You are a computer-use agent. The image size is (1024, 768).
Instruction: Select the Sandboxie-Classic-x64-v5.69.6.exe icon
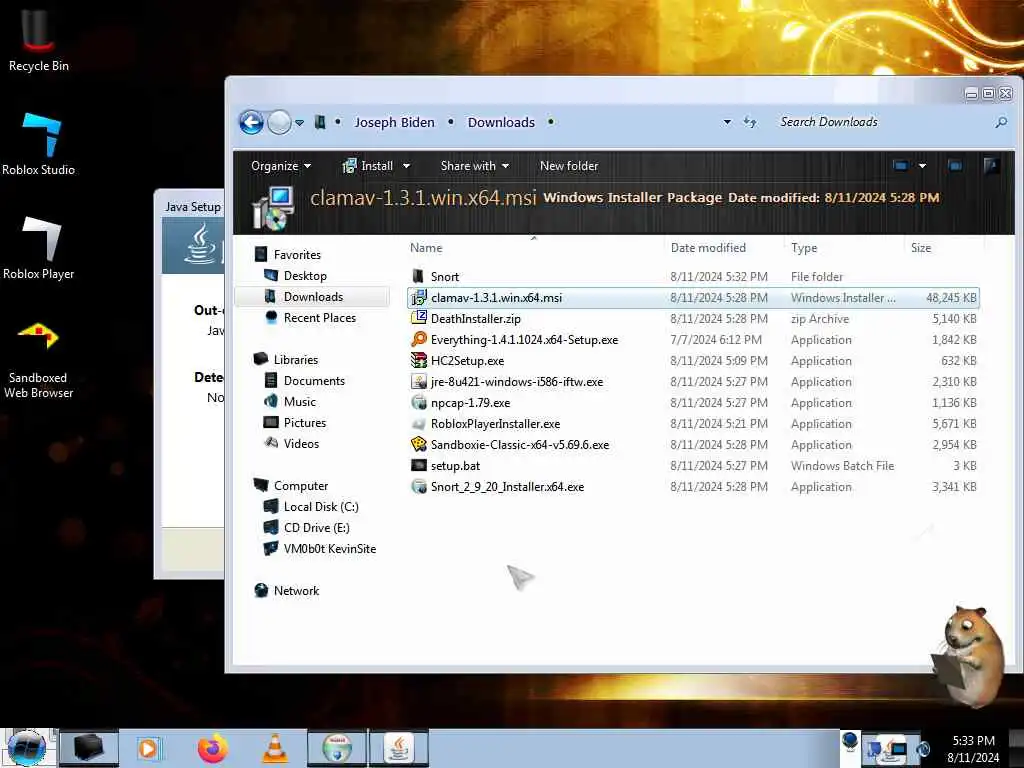coord(419,444)
